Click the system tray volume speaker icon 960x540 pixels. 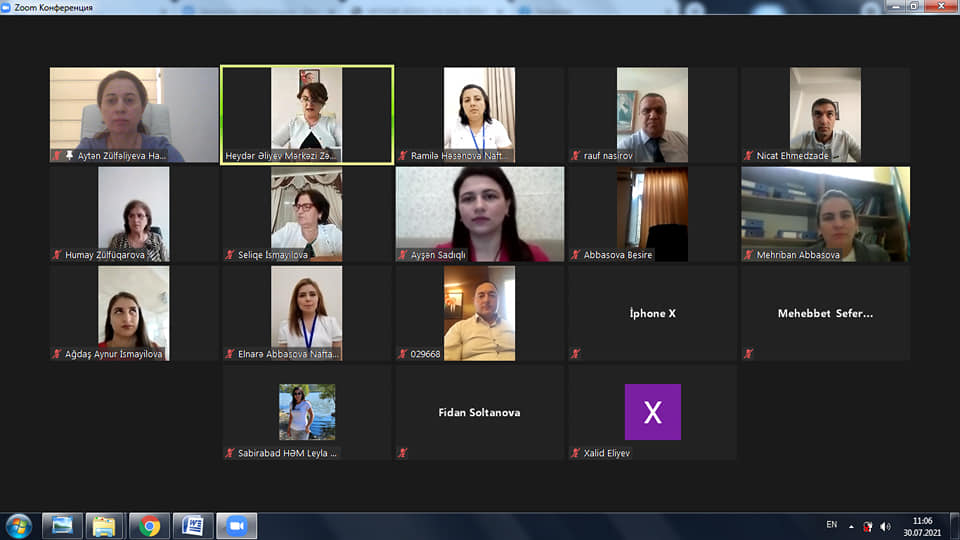(885, 526)
